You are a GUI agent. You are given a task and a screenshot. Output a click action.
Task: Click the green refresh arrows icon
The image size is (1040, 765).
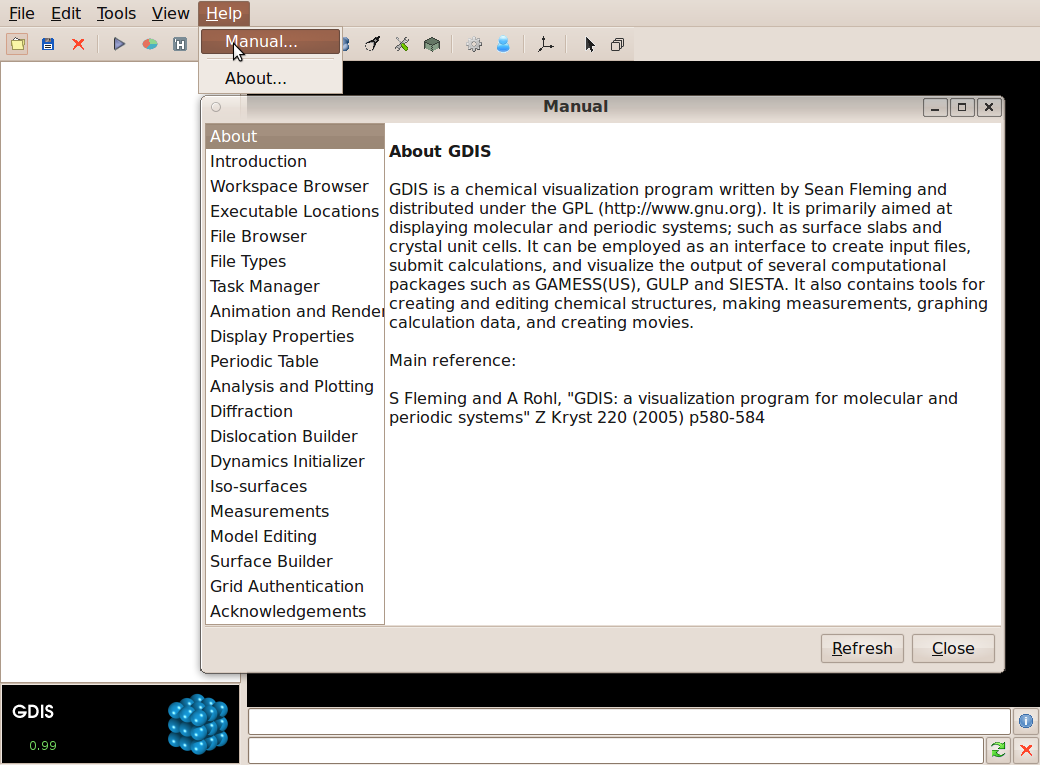click(997, 749)
